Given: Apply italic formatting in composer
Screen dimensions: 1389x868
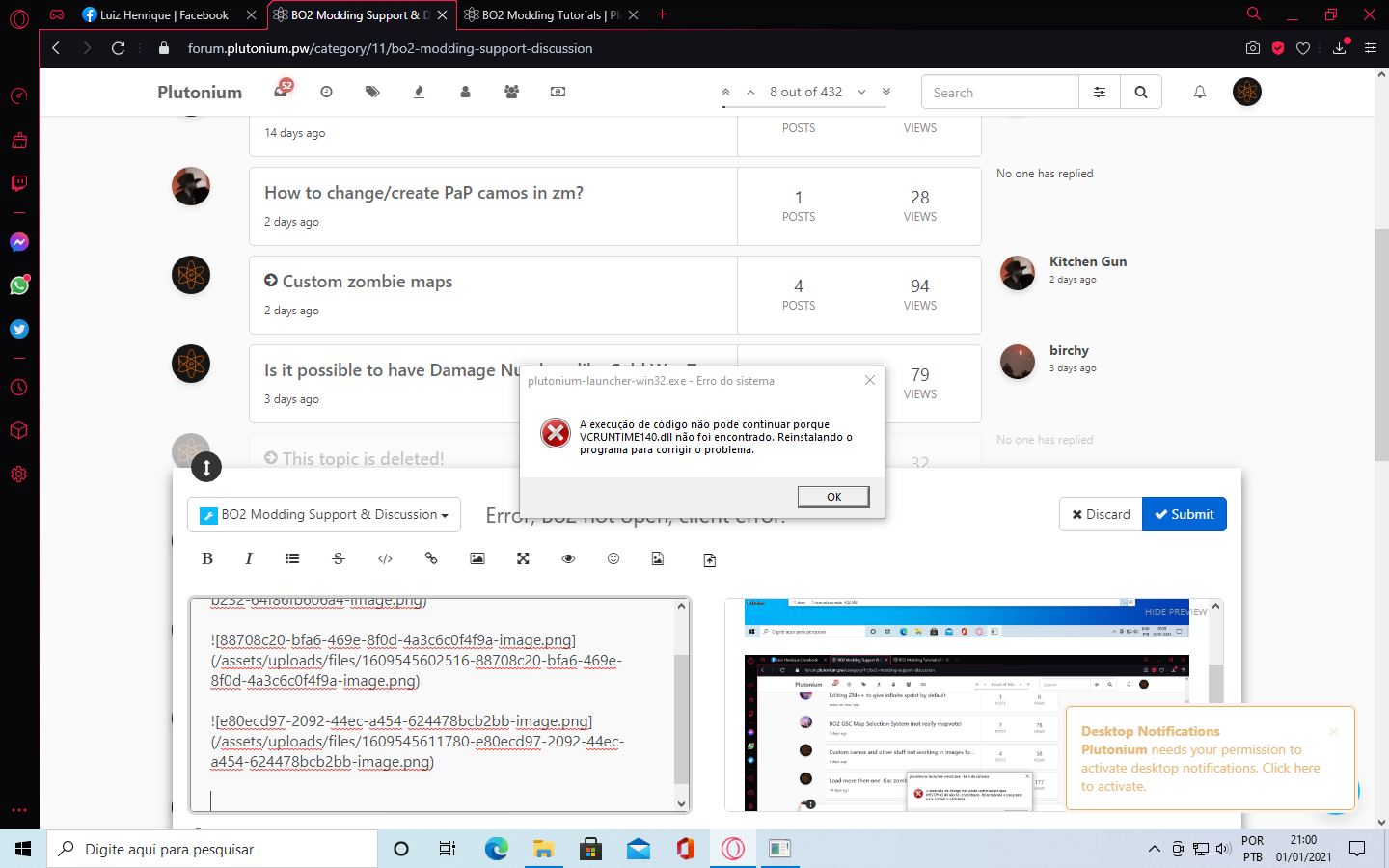Looking at the screenshot, I should coord(249,558).
